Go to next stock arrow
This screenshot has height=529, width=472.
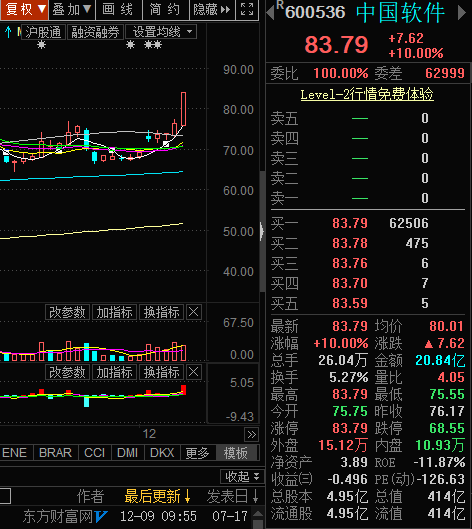pyautogui.click(x=462, y=13)
